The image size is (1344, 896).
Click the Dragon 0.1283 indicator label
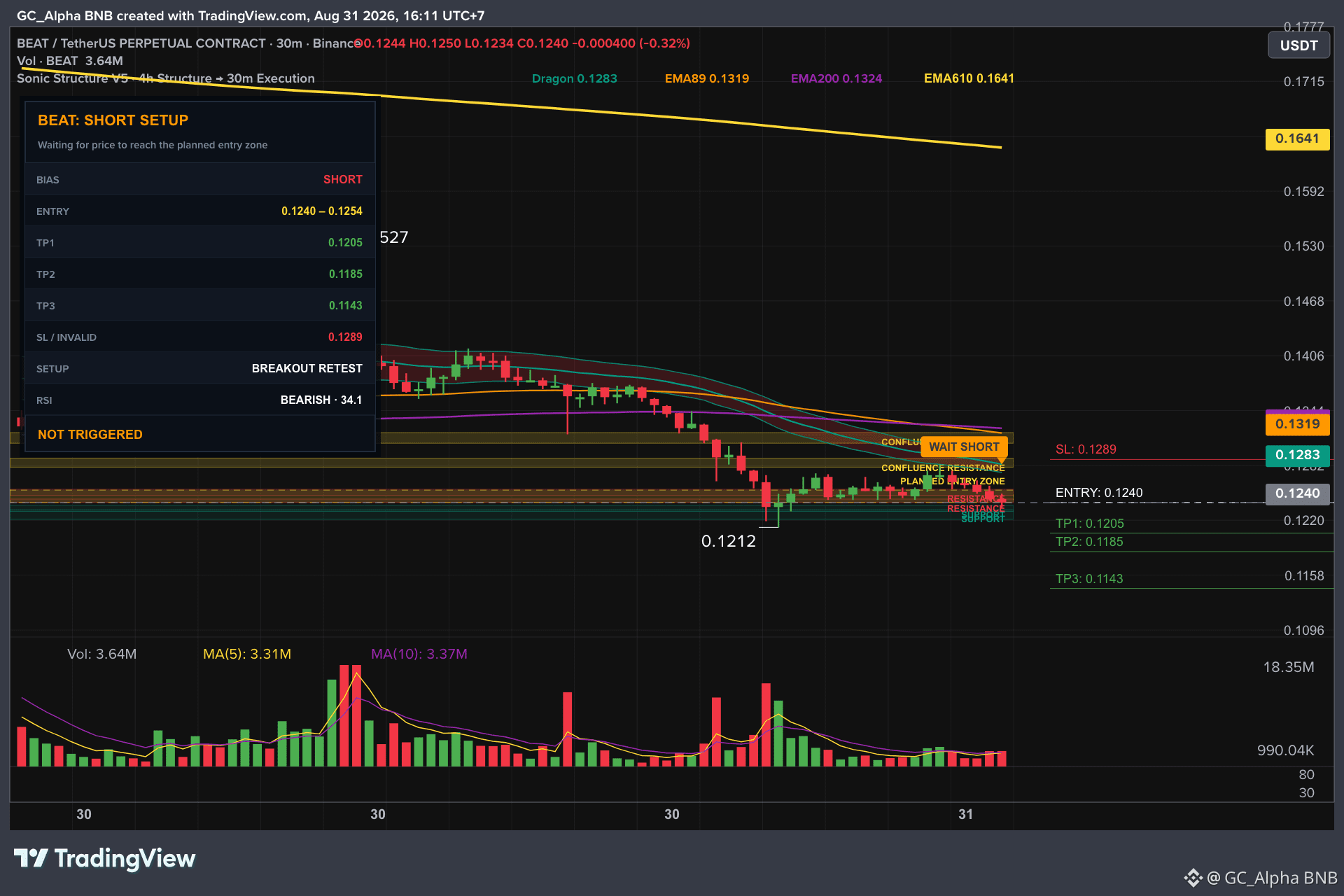(575, 78)
